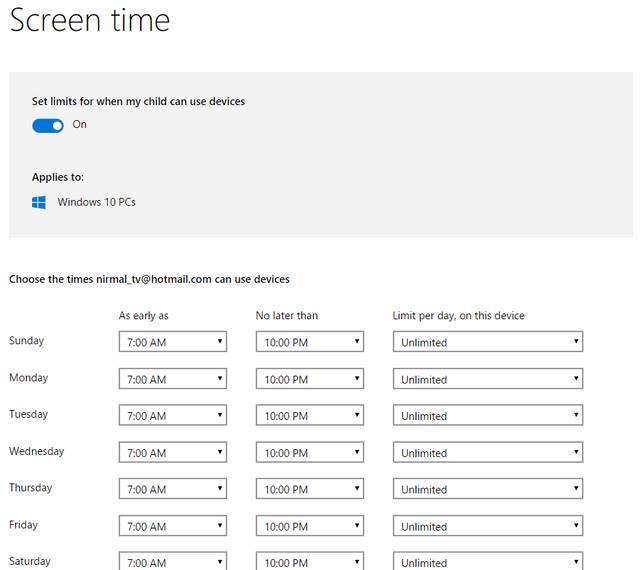The width and height of the screenshot is (640, 570).
Task: Click the Friday row label
Action: (23, 525)
